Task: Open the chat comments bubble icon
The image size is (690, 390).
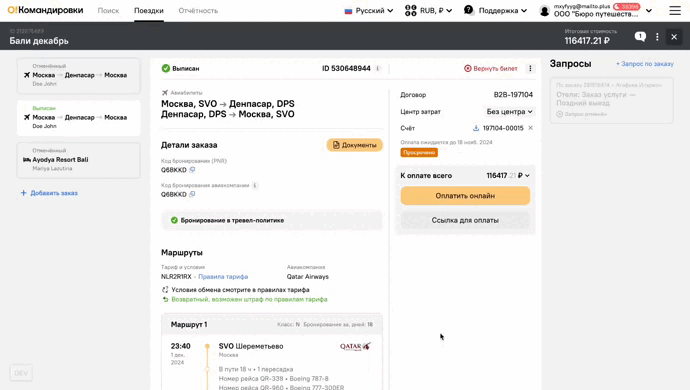Action: tap(640, 37)
